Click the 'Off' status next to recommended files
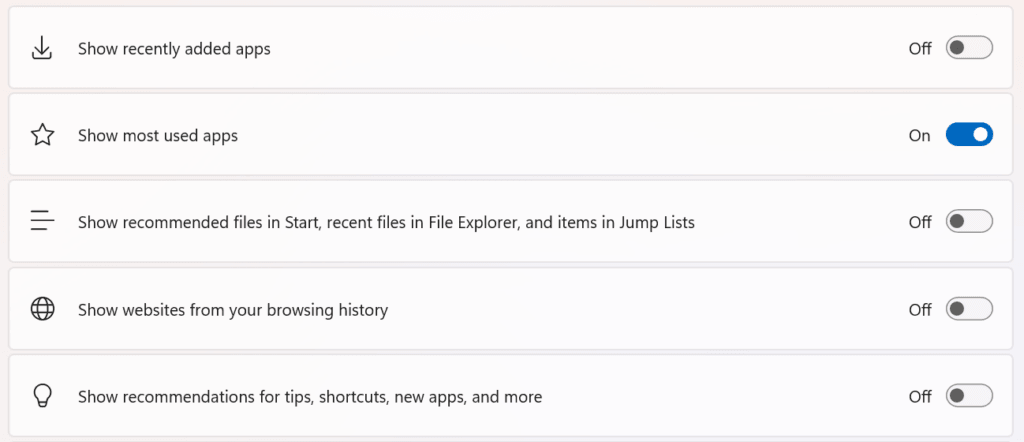1024x442 pixels. pos(920,222)
